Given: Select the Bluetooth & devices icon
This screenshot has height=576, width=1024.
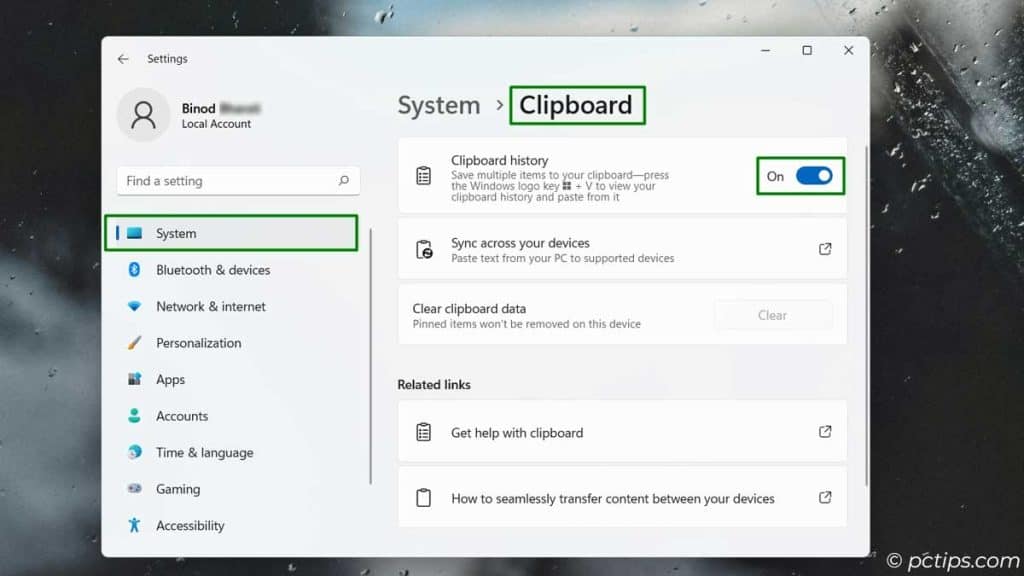Looking at the screenshot, I should tap(133, 270).
